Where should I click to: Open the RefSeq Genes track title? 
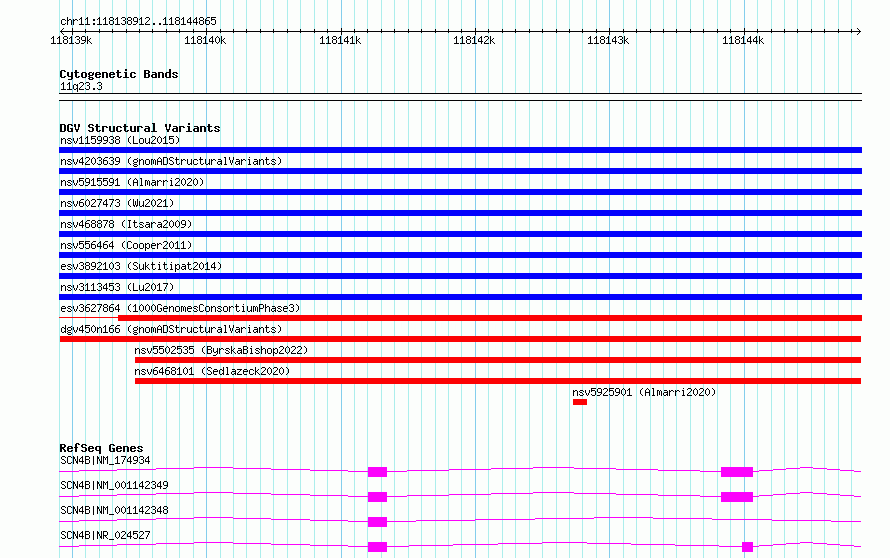[x=101, y=448]
